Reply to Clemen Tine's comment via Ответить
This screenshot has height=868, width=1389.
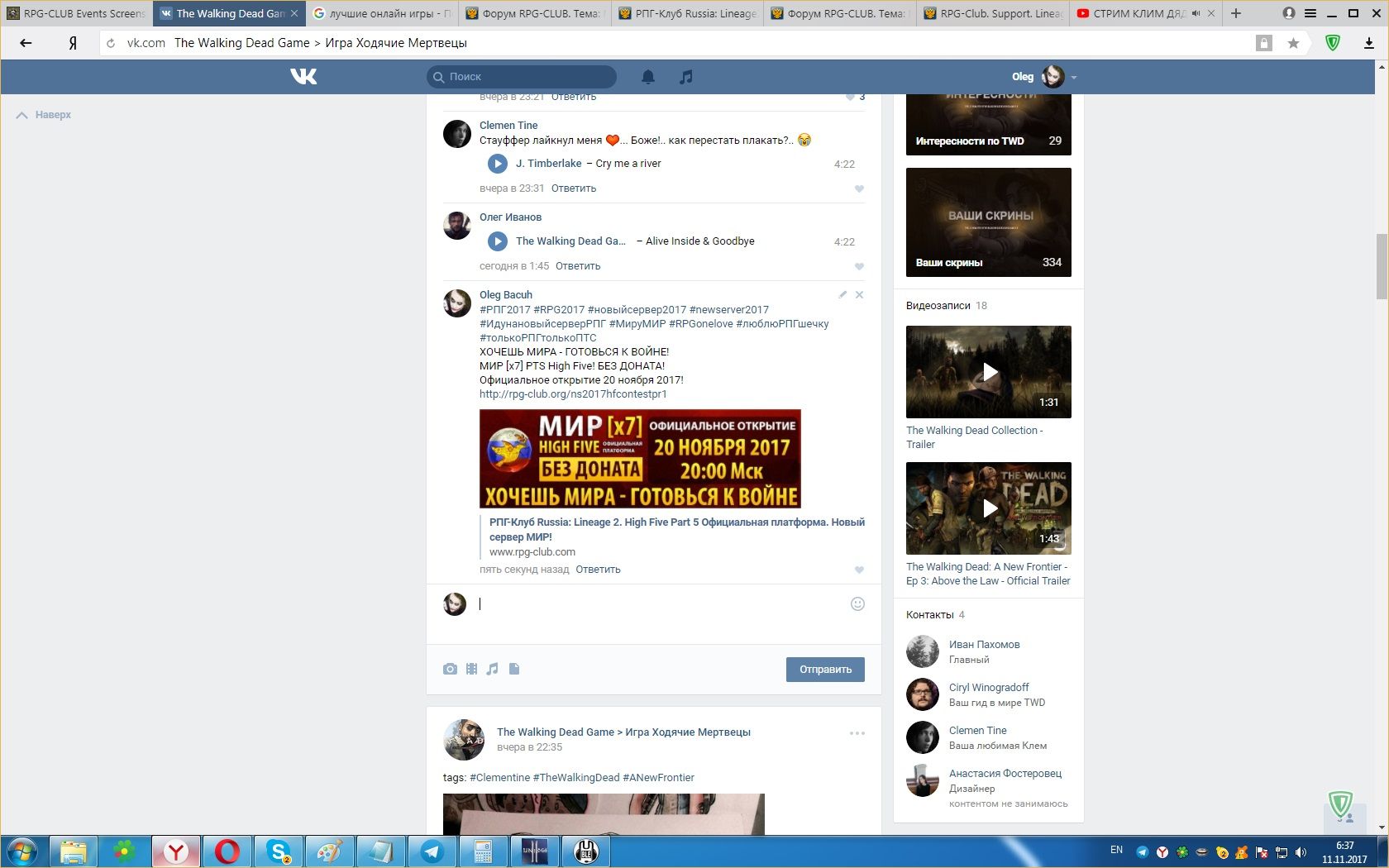(574, 188)
